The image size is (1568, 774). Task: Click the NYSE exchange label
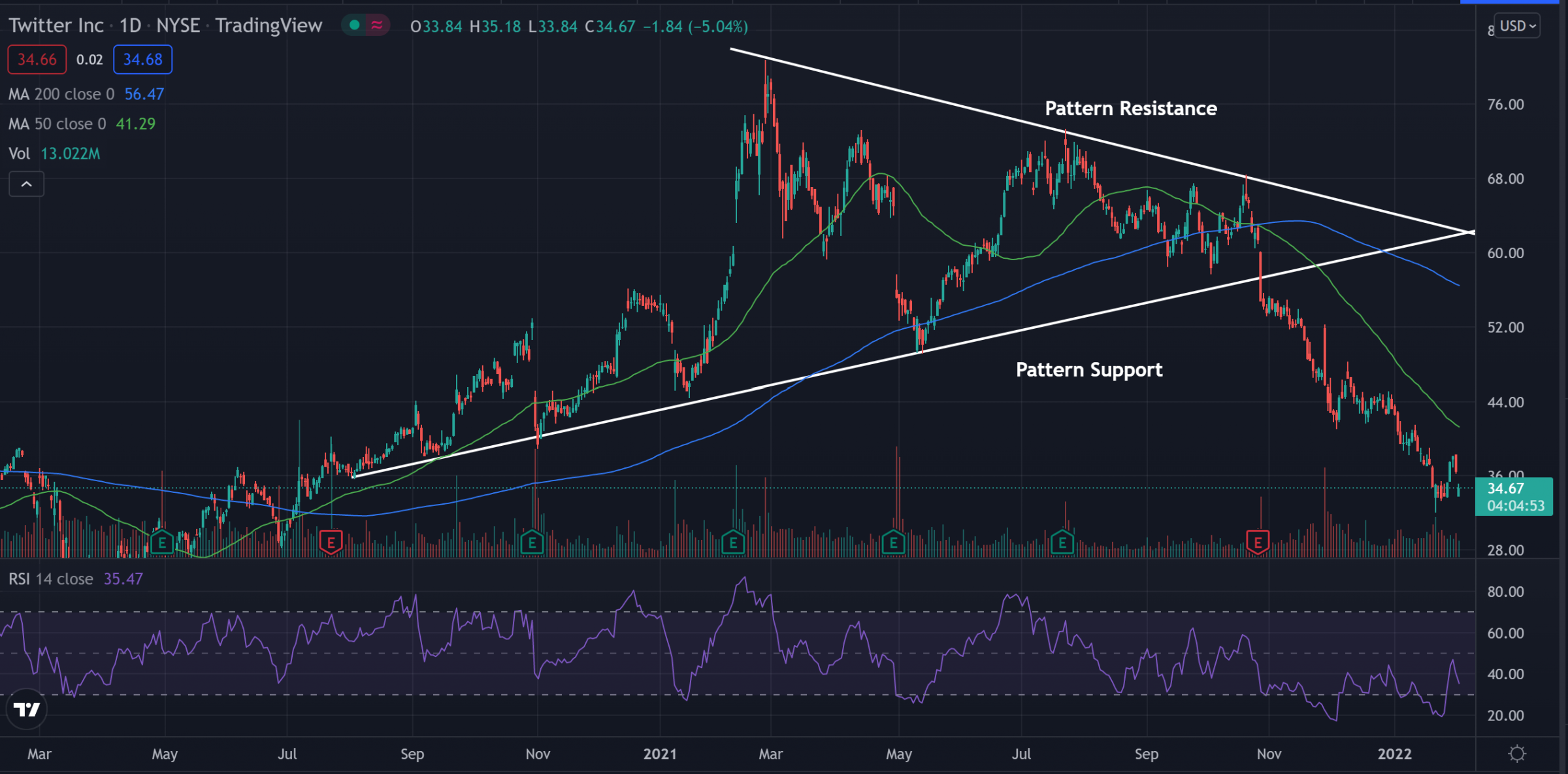[x=178, y=25]
